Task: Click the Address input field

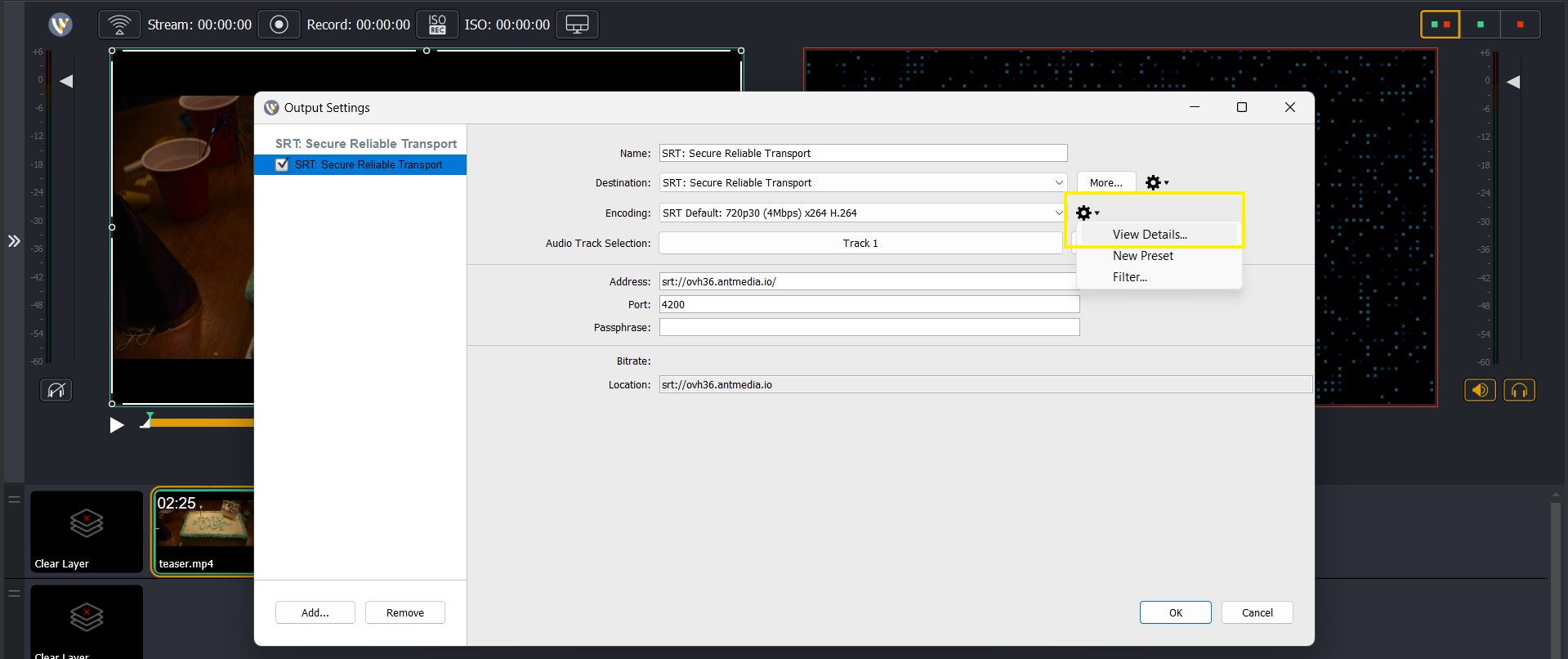Action: point(868,281)
